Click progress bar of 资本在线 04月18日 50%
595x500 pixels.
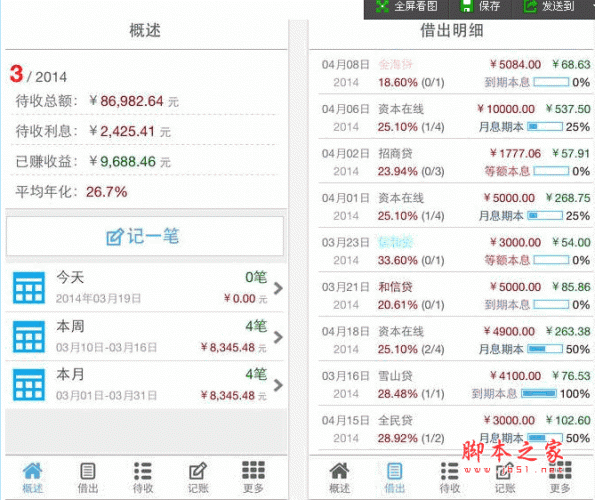point(545,349)
